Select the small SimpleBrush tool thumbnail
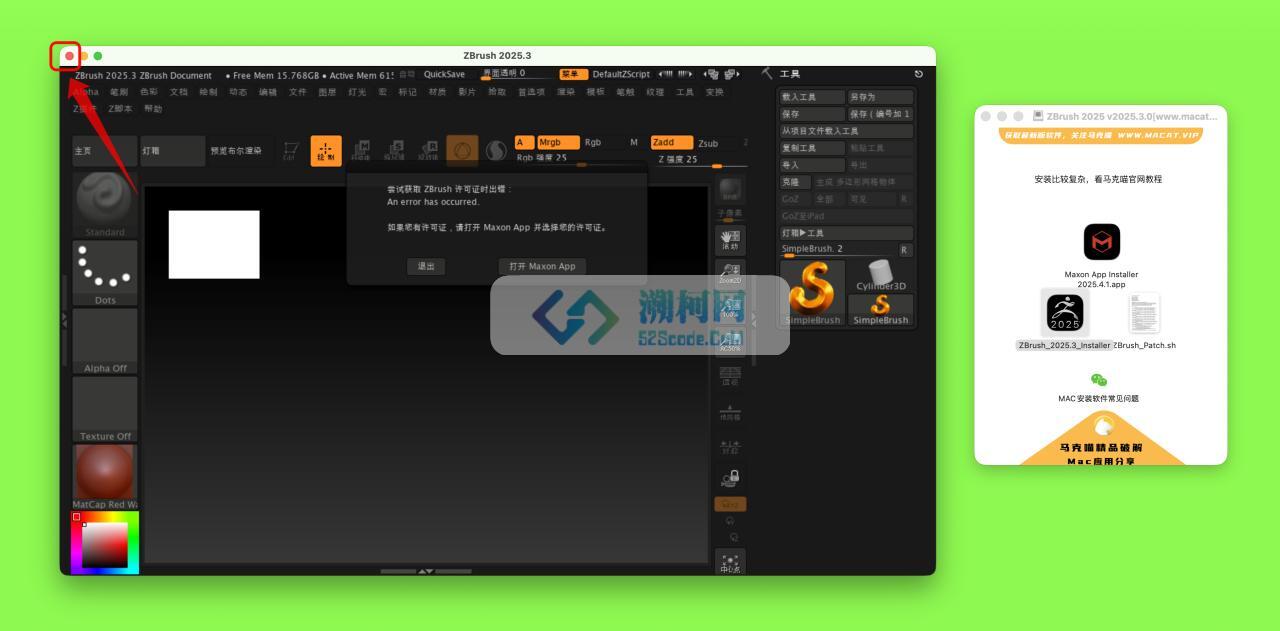The height and width of the screenshot is (631, 1280). pyautogui.click(x=881, y=310)
